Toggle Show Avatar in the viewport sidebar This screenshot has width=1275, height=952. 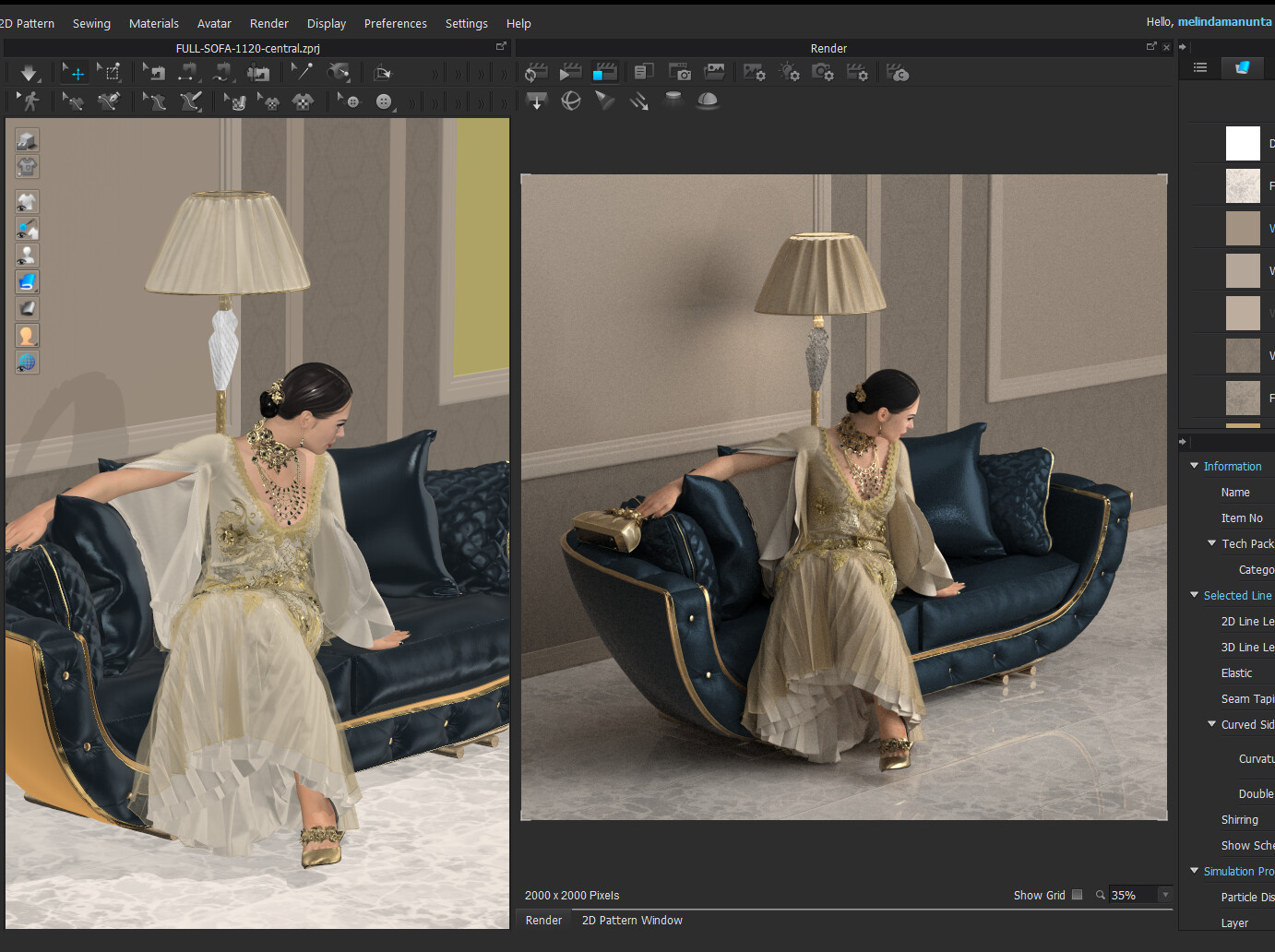pyautogui.click(x=27, y=255)
